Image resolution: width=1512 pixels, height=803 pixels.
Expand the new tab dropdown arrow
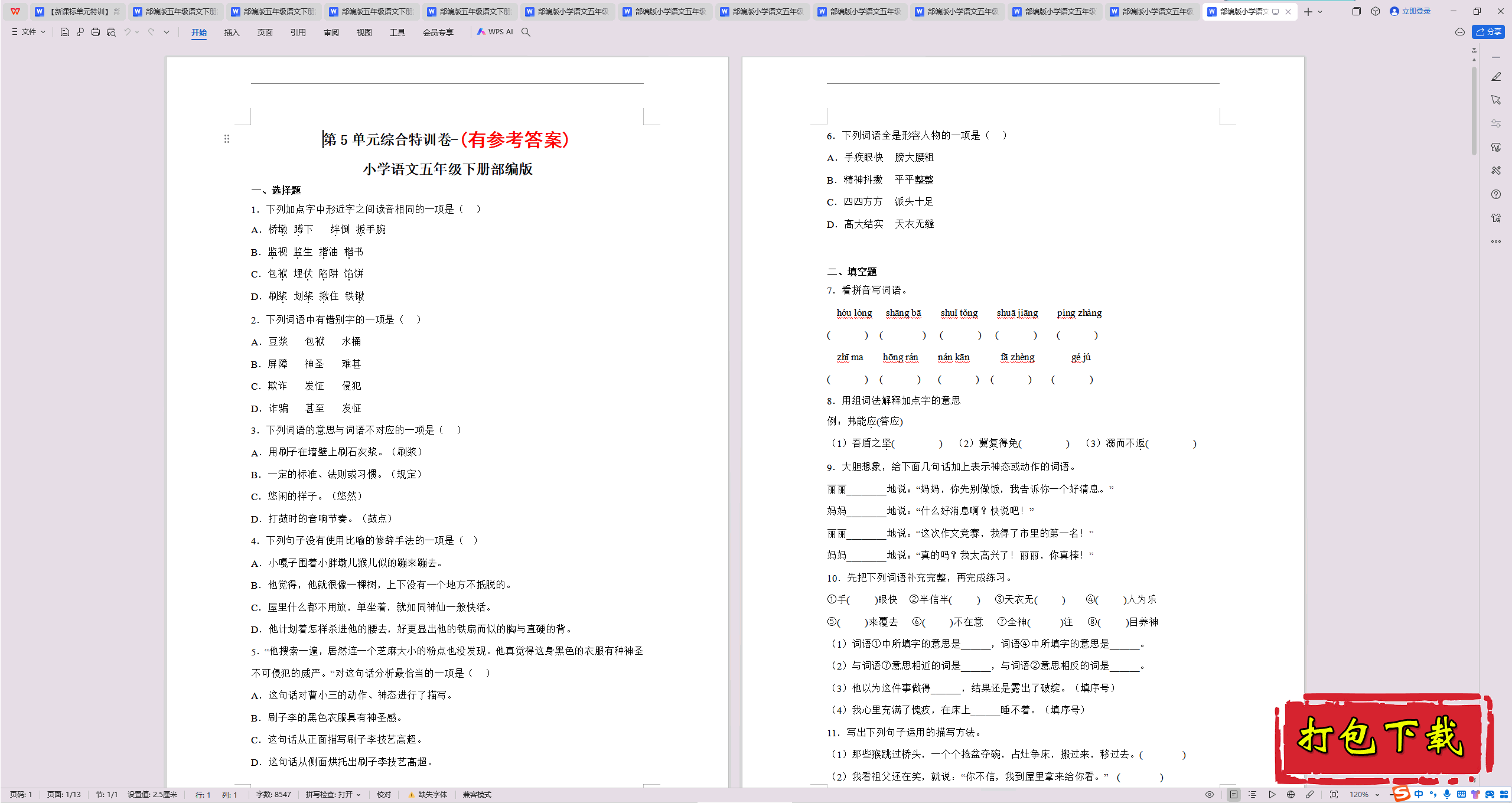coord(1320,11)
